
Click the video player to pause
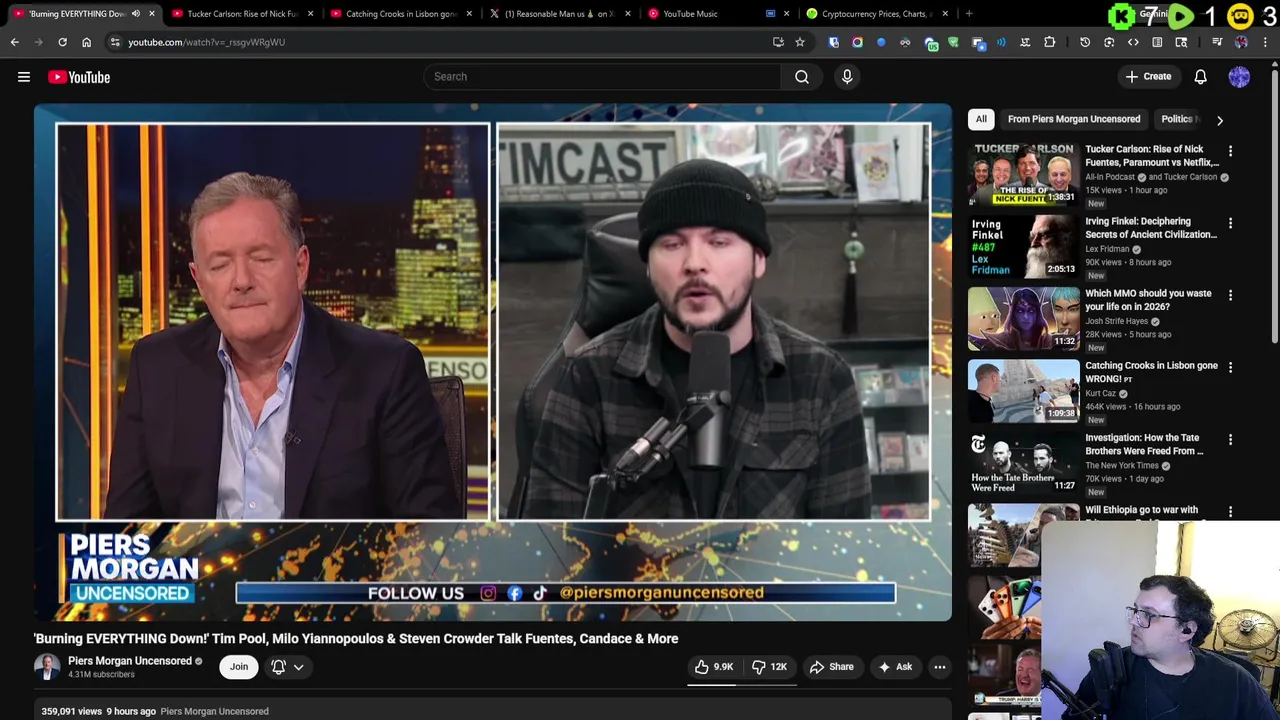493,362
